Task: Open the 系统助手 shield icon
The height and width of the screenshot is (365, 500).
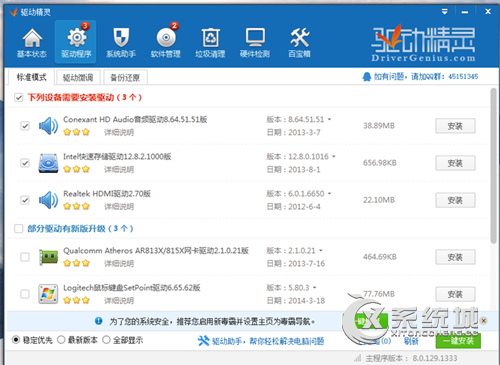Action: click(x=121, y=43)
